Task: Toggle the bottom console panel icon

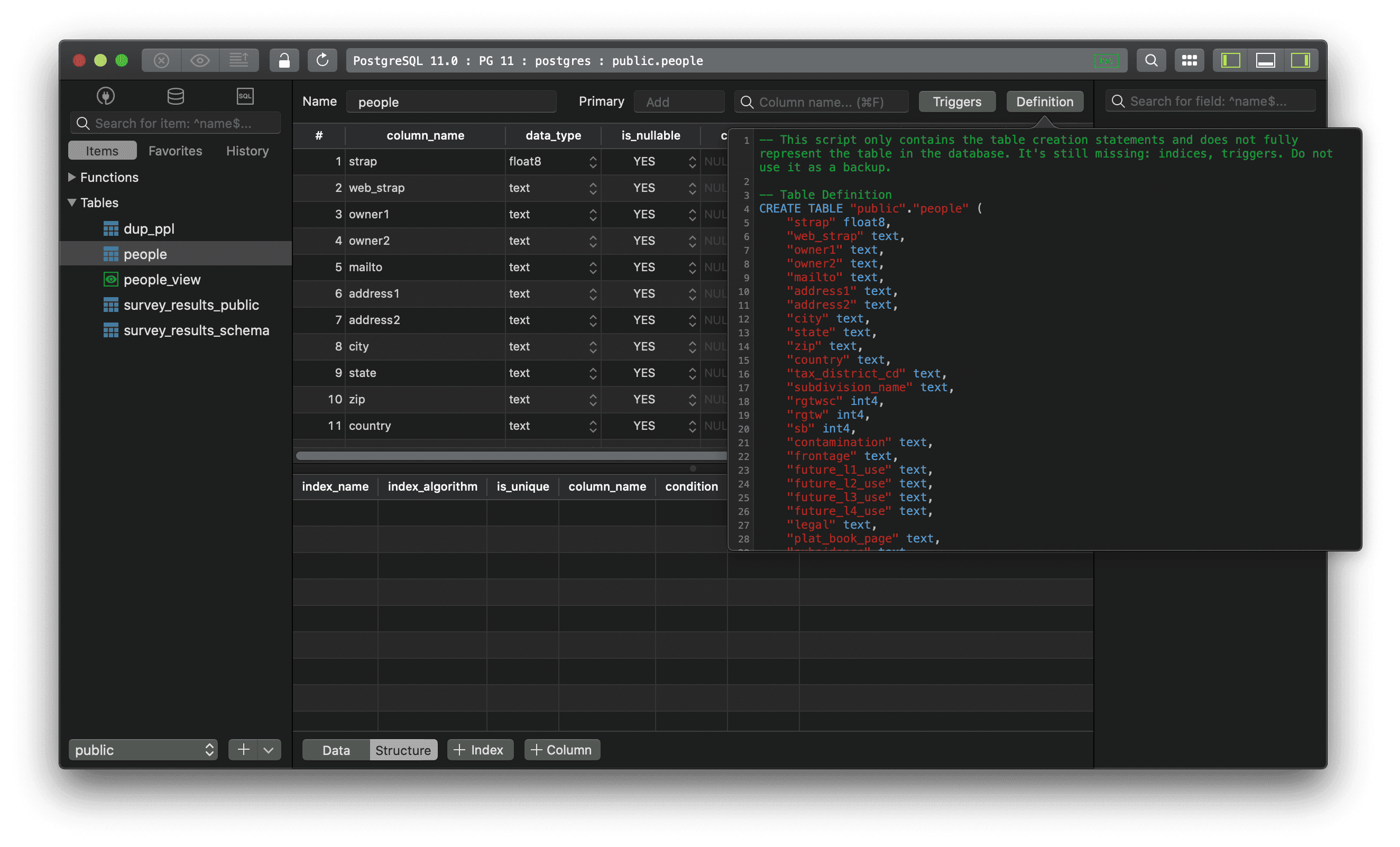Action: (1265, 60)
